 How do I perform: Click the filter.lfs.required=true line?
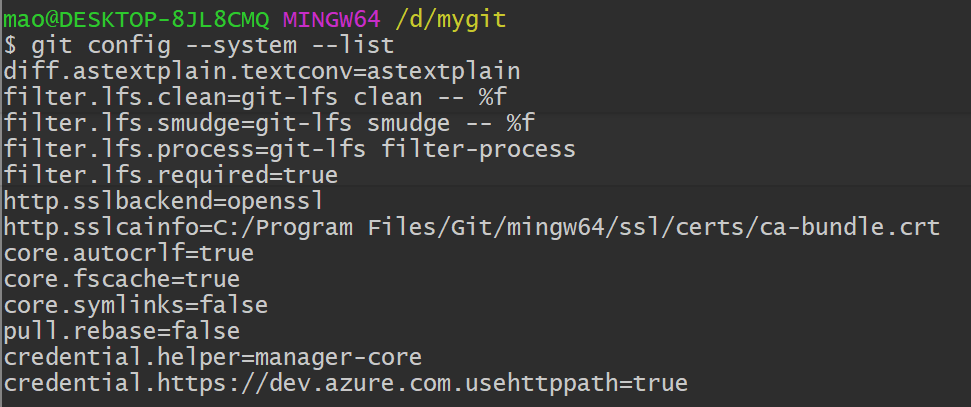[171, 176]
